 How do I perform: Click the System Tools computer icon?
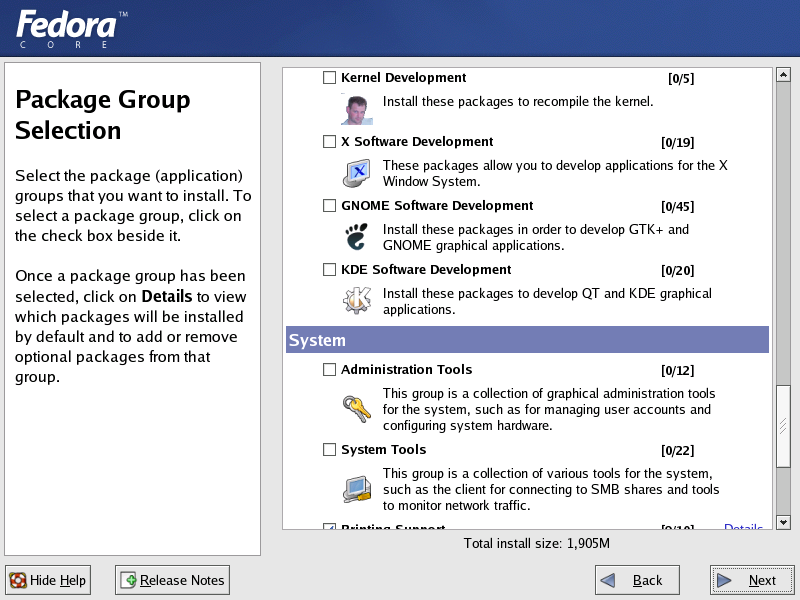(357, 489)
